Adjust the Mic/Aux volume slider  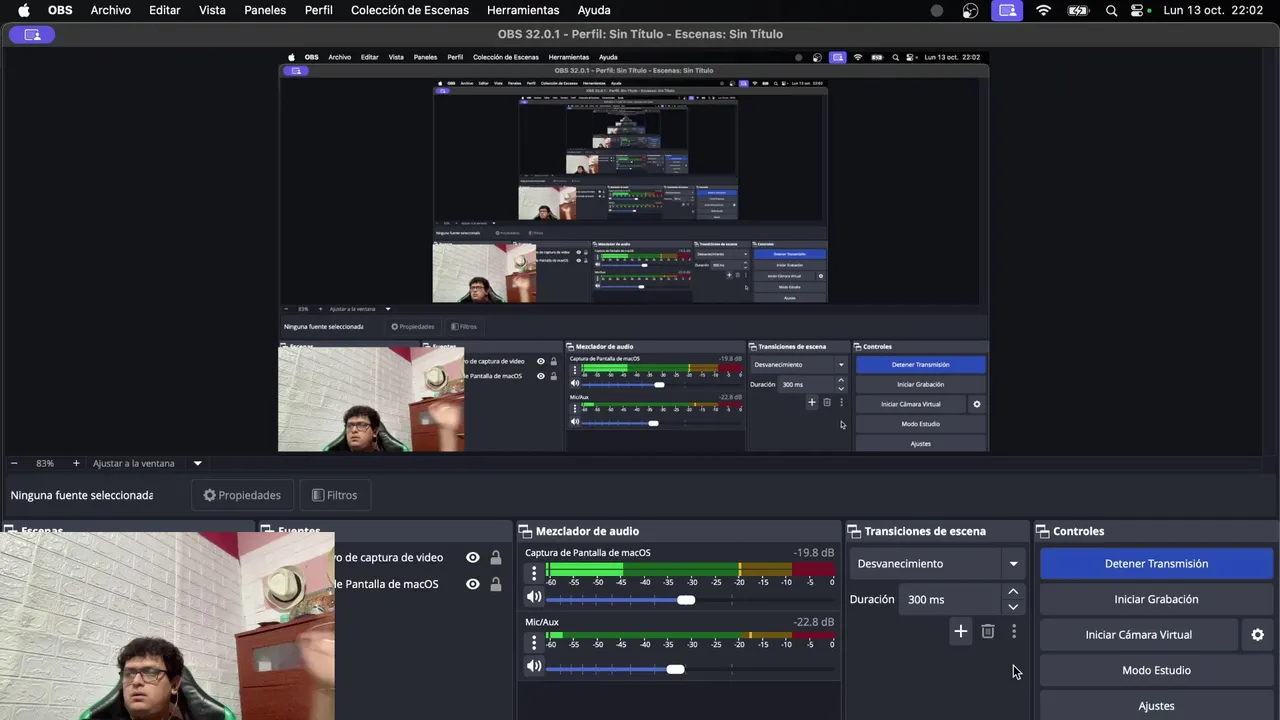pos(675,668)
